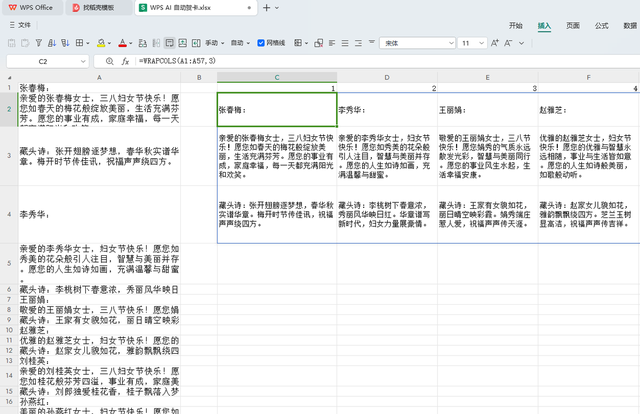Switch to the WPS Office home tab
The image size is (640, 414).
pos(32,8)
